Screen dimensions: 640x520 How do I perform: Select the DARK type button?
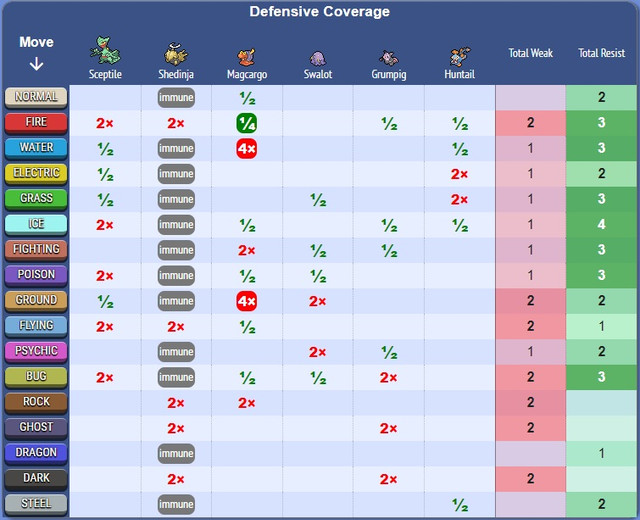(x=36, y=478)
